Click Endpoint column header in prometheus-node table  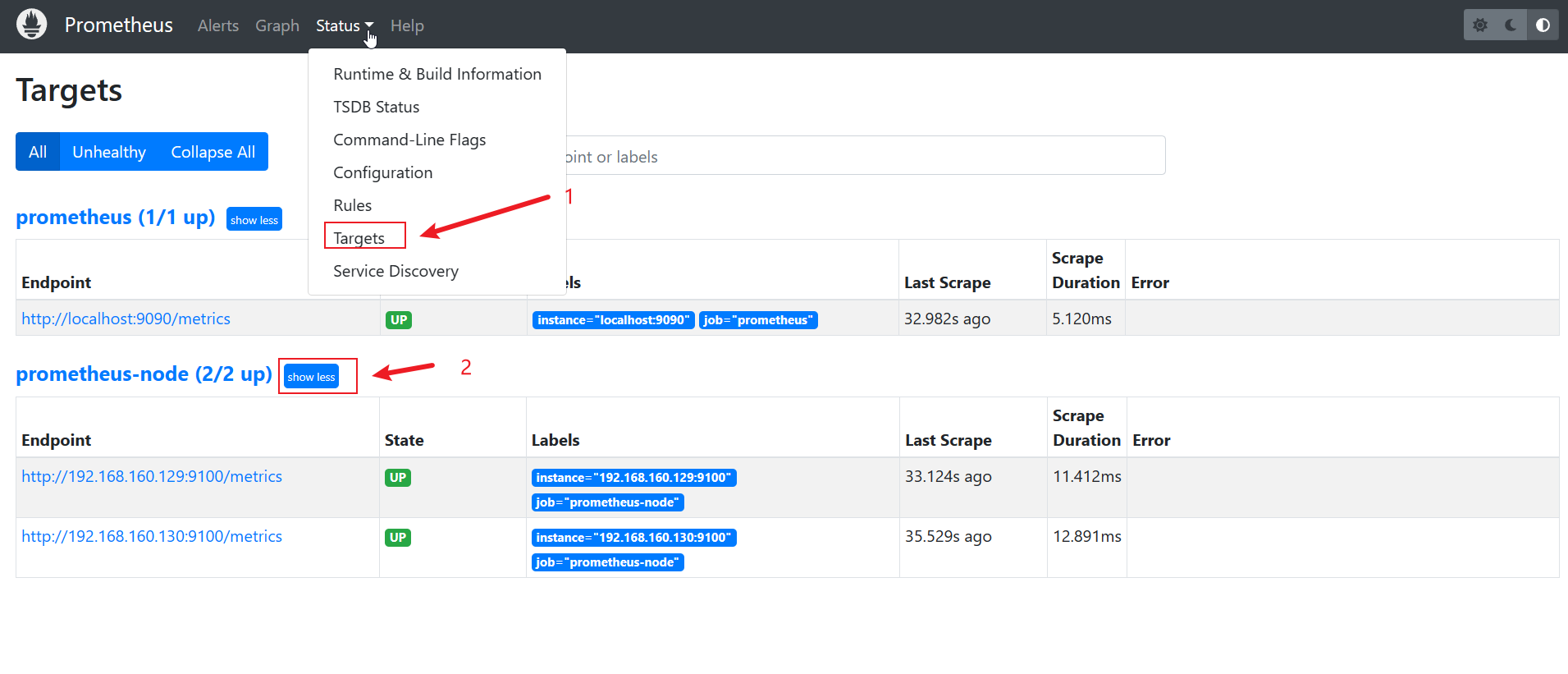[57, 440]
